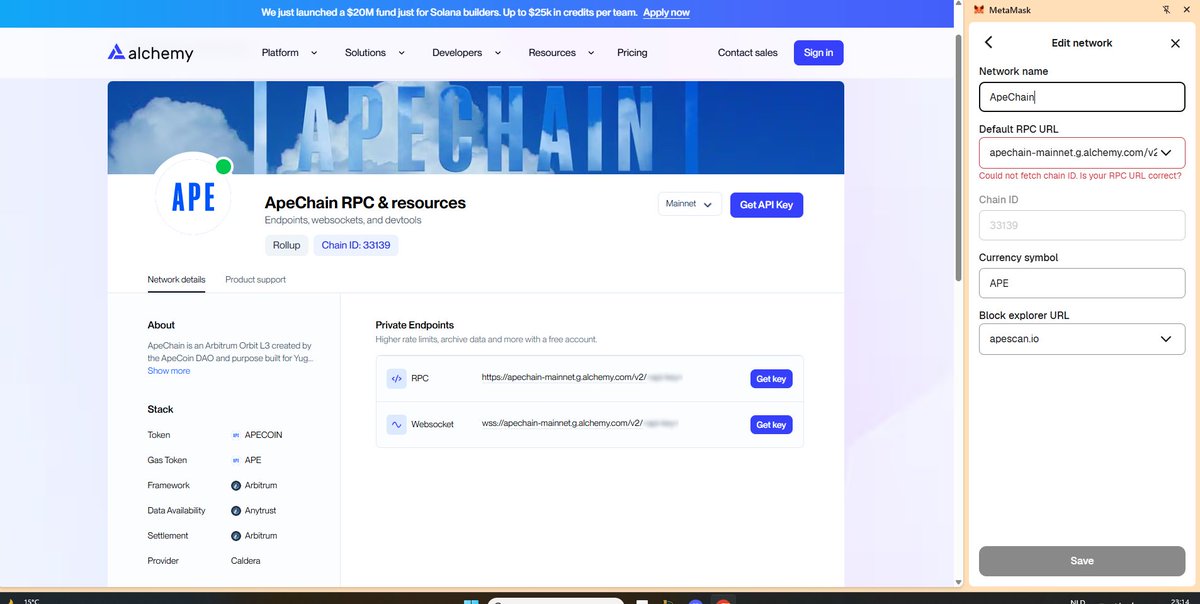
Task: Focus the Currency symbol field
Action: point(1082,283)
